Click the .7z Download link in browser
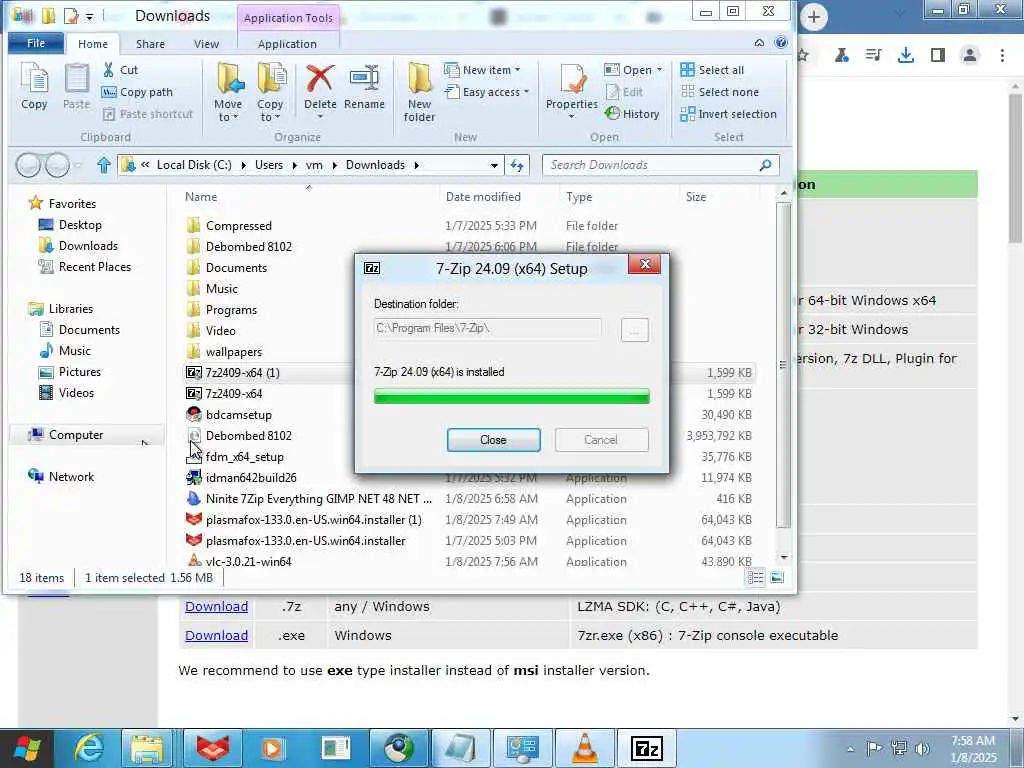The height and width of the screenshot is (768, 1024). (x=216, y=607)
